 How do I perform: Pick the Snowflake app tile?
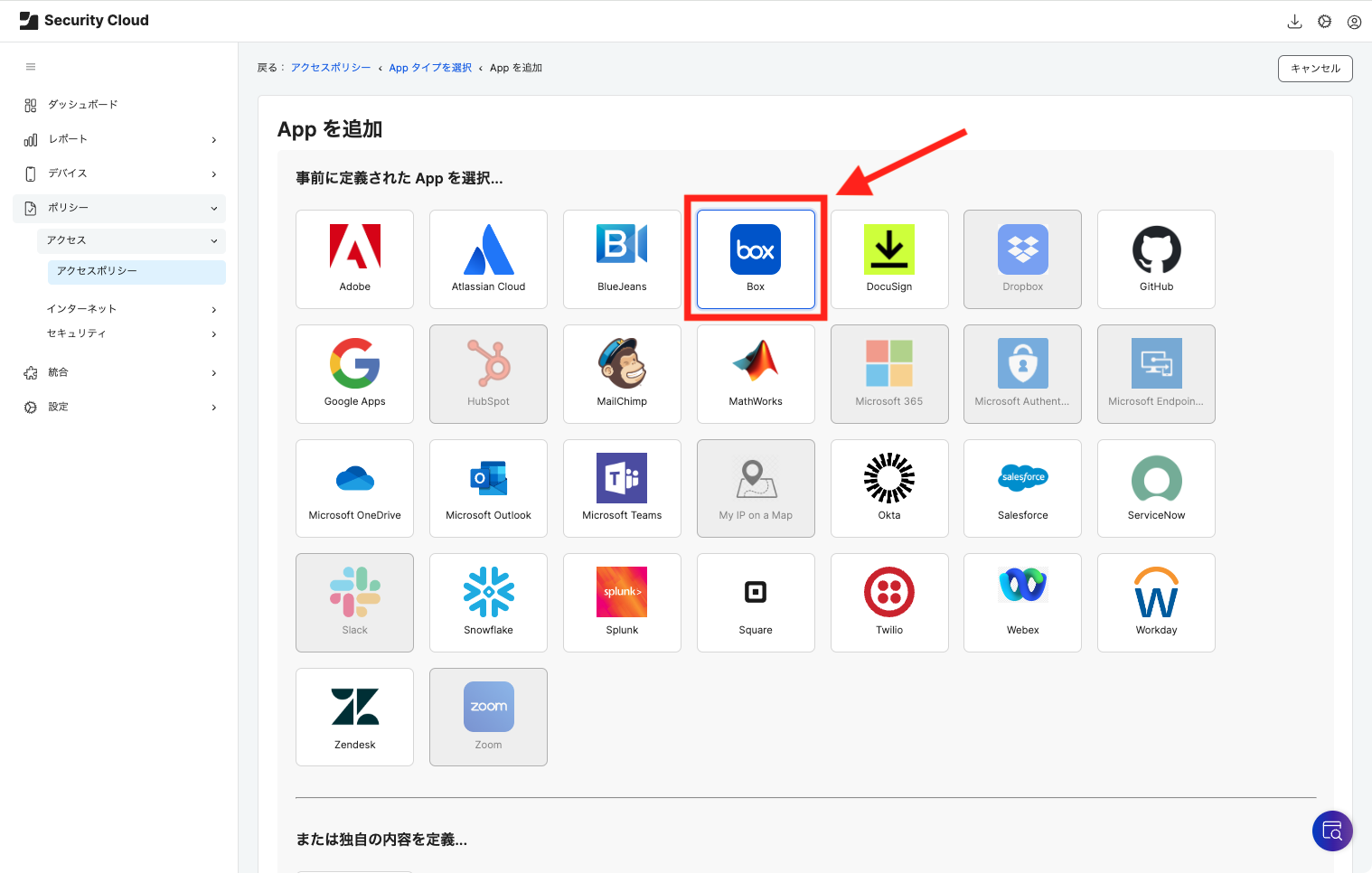click(488, 603)
